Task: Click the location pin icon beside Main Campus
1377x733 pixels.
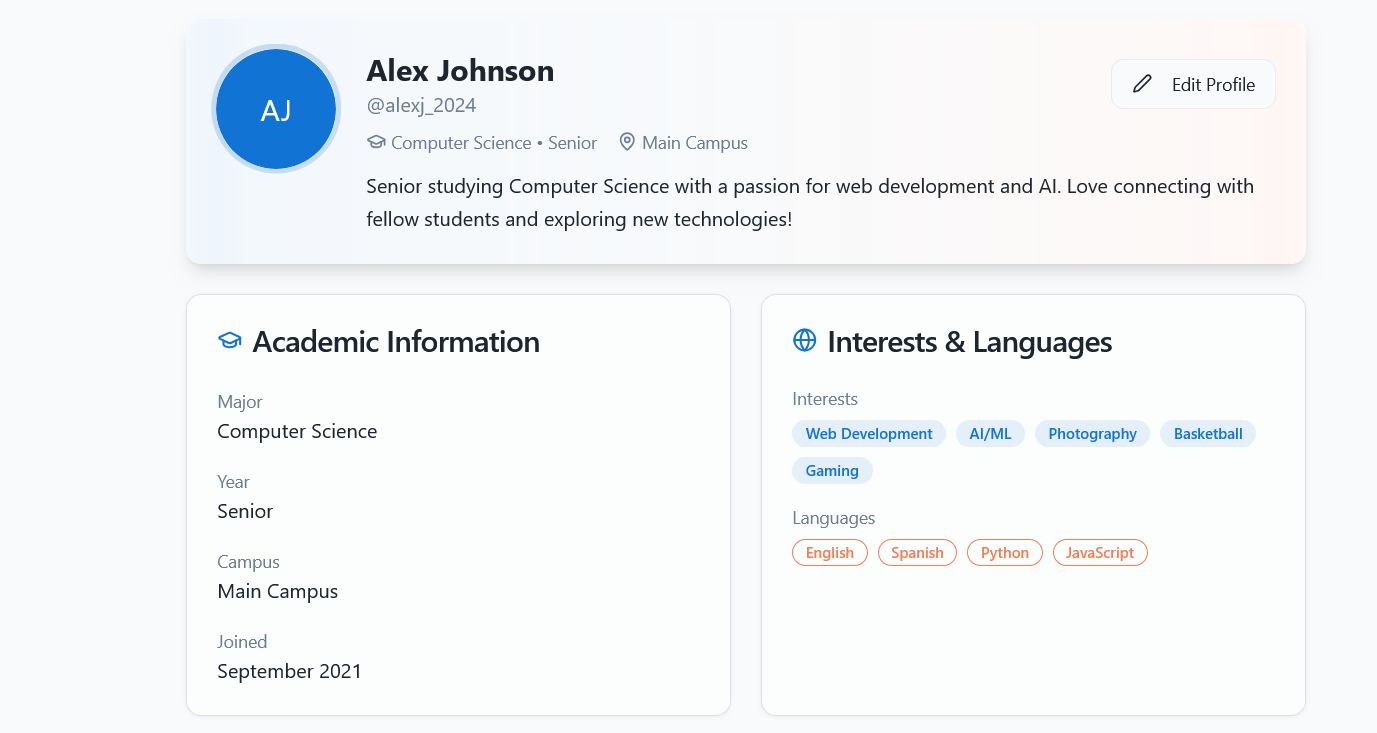Action: 627,142
